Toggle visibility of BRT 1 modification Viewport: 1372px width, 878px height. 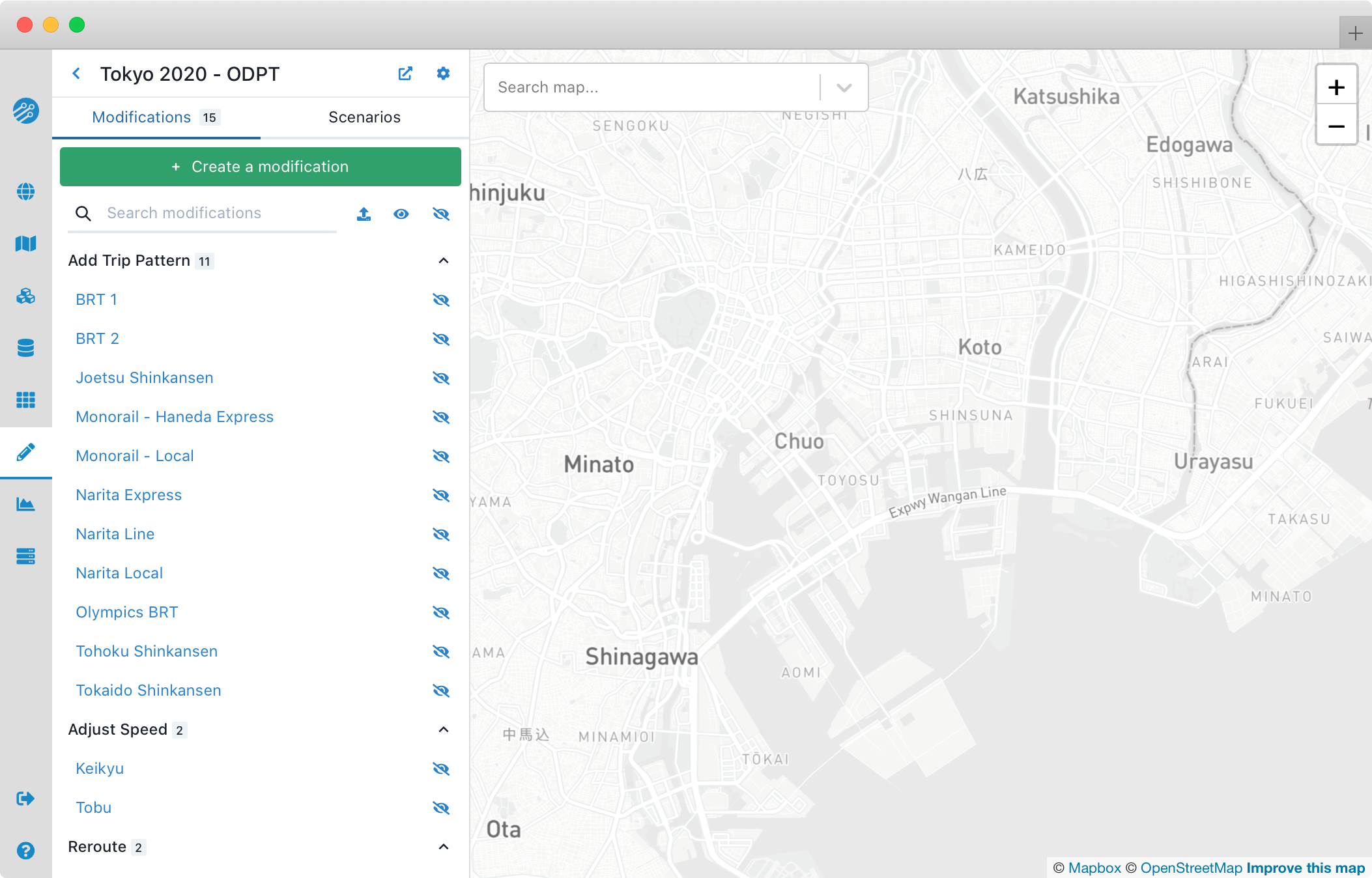(441, 300)
